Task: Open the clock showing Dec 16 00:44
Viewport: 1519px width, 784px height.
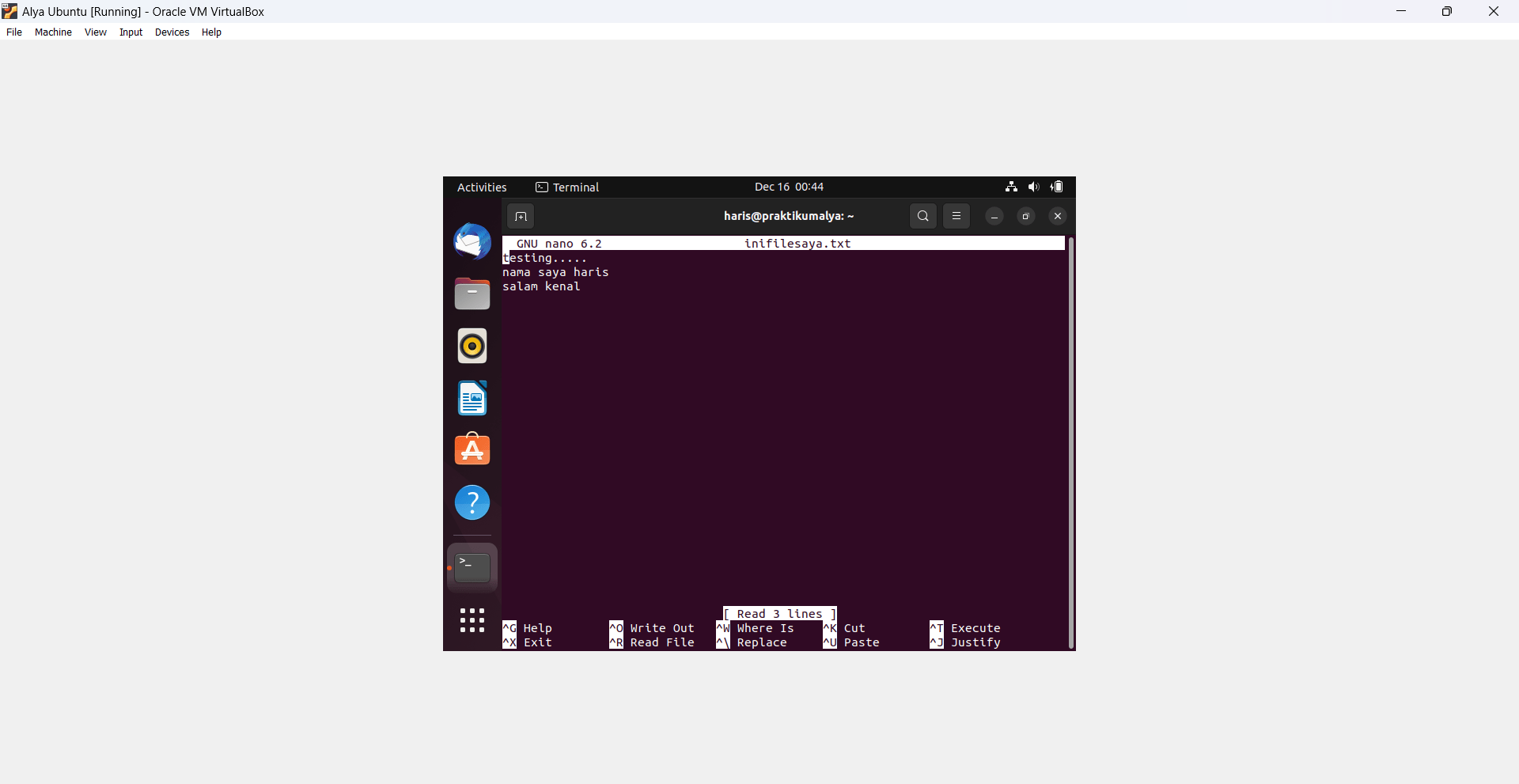Action: [789, 187]
